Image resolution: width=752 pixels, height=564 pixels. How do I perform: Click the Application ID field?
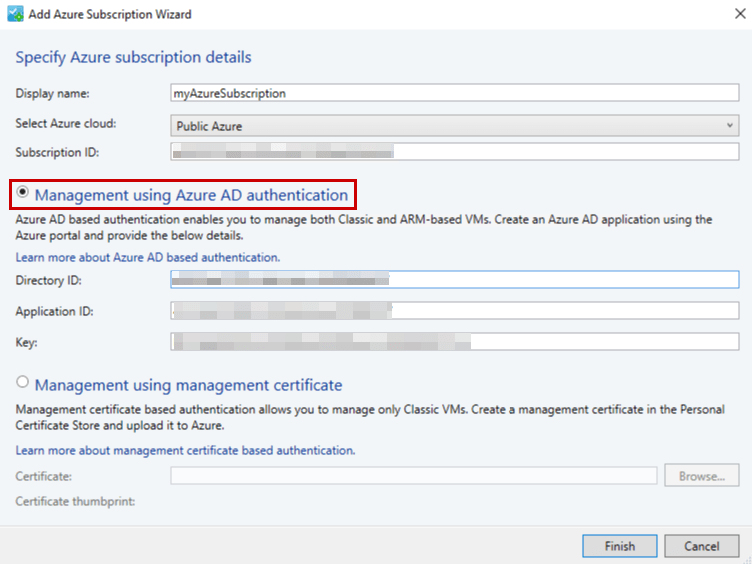(x=455, y=310)
